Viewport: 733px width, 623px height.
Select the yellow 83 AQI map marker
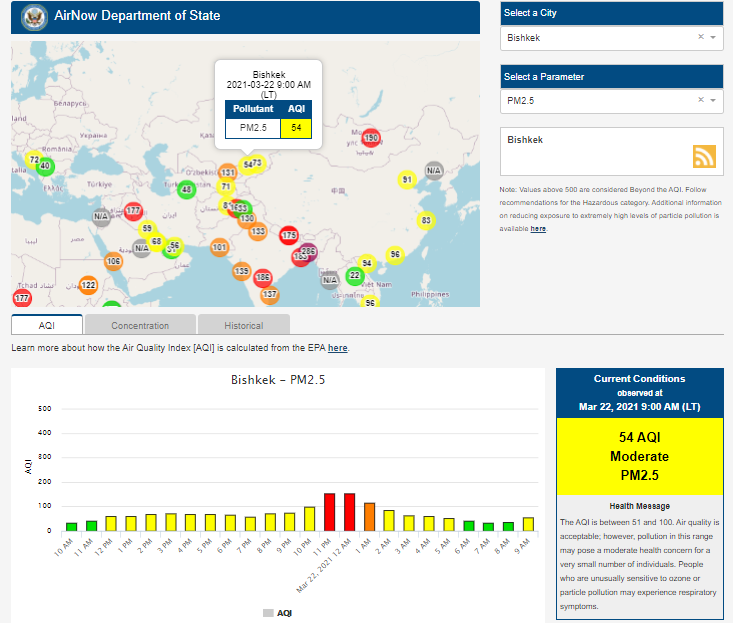pos(426,221)
